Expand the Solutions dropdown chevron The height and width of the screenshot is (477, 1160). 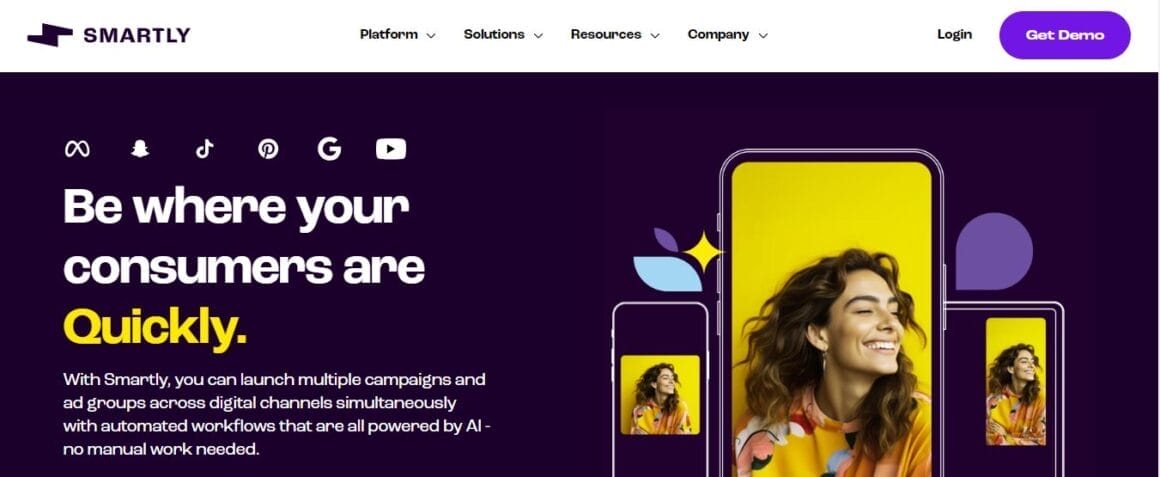click(539, 35)
